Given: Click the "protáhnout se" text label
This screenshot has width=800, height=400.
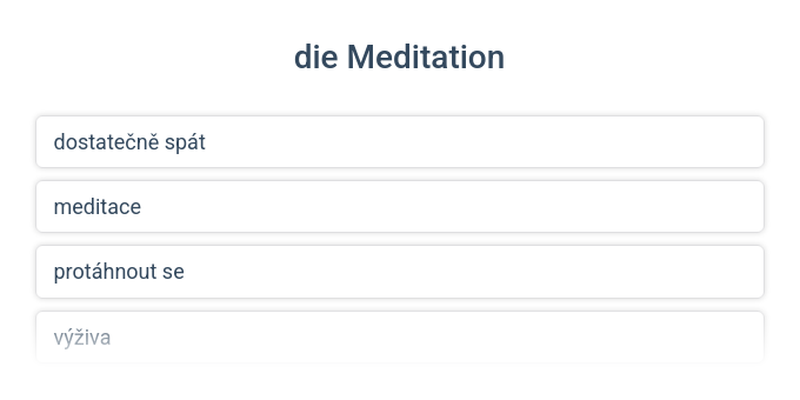Looking at the screenshot, I should 119,272.
